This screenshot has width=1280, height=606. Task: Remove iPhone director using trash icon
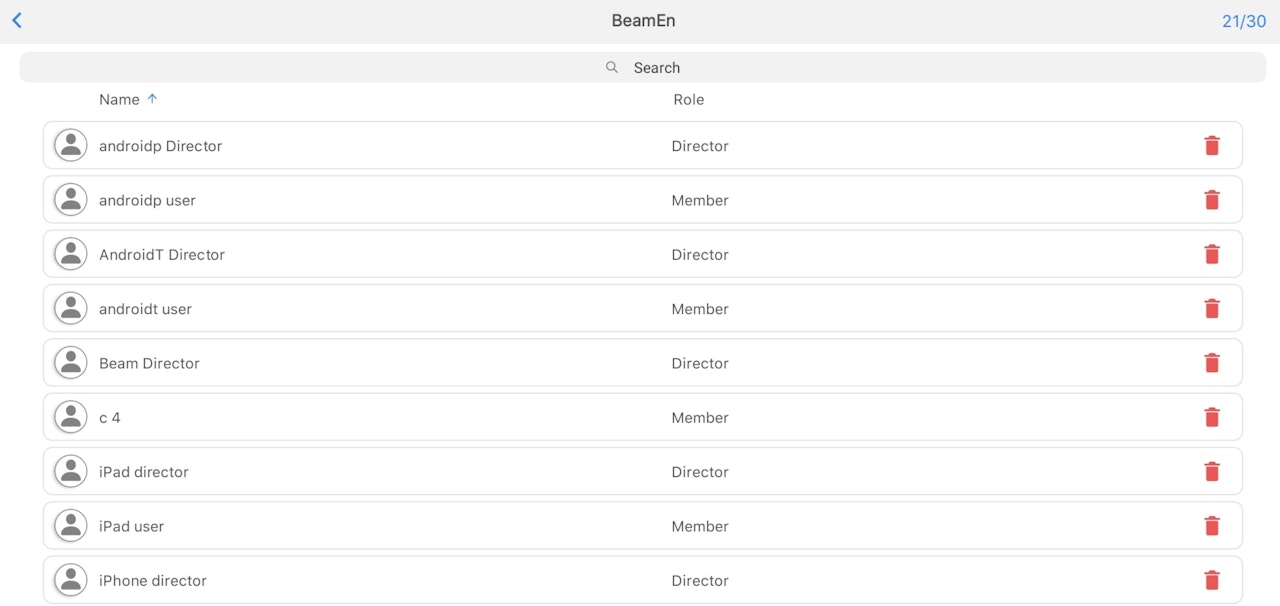pos(1212,580)
